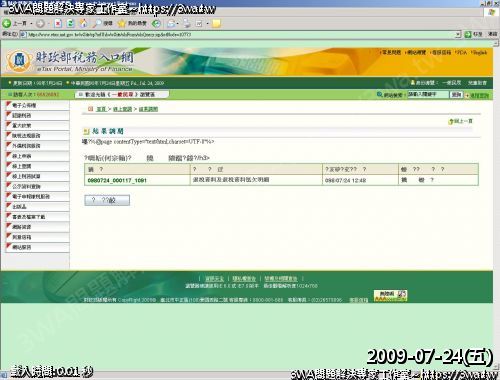500x380 pixels.
Task: Click the English language link in header
Action: click(480, 53)
